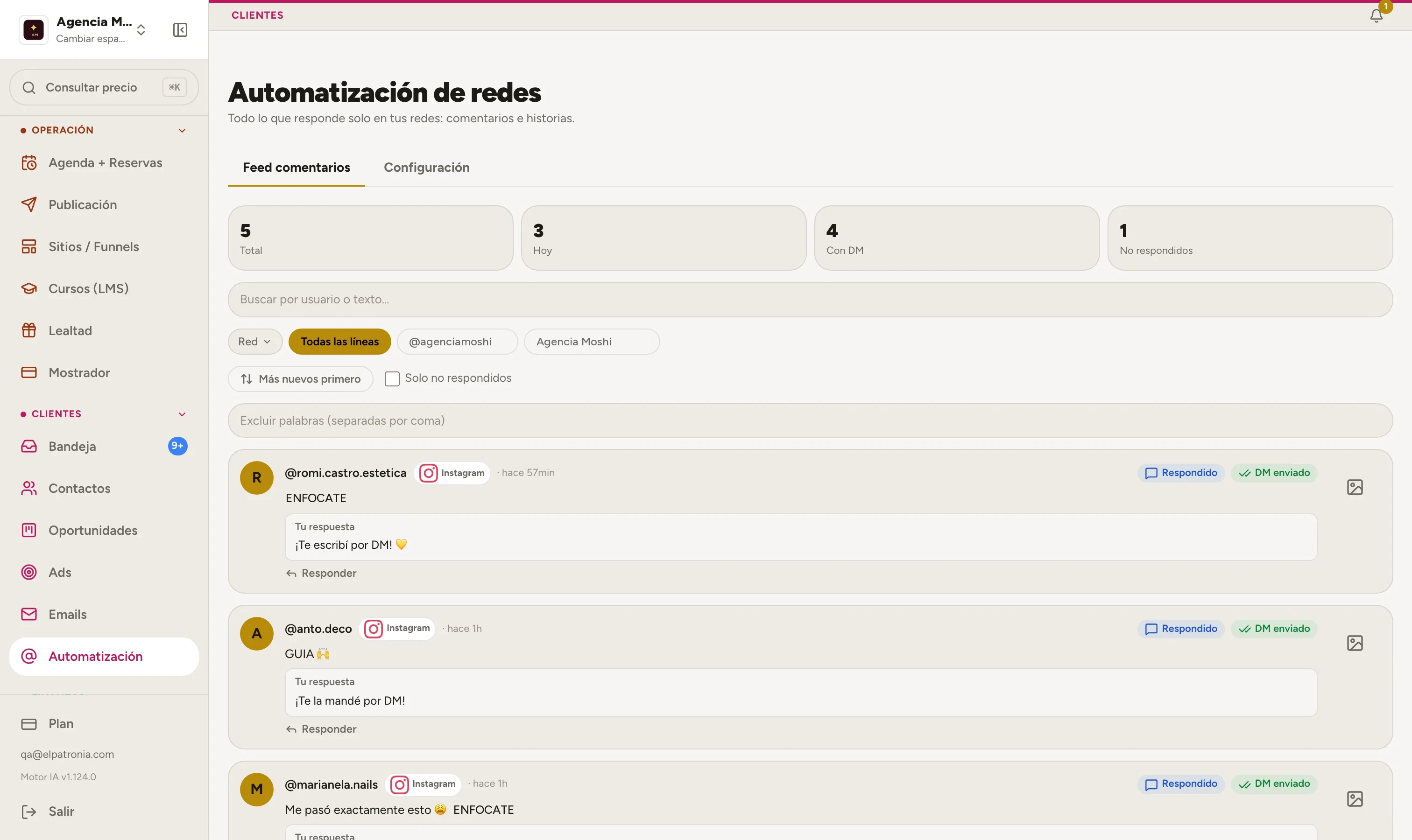The width and height of the screenshot is (1412, 840).
Task: Click Respondido badge on @marianela.nails
Action: click(x=1181, y=784)
